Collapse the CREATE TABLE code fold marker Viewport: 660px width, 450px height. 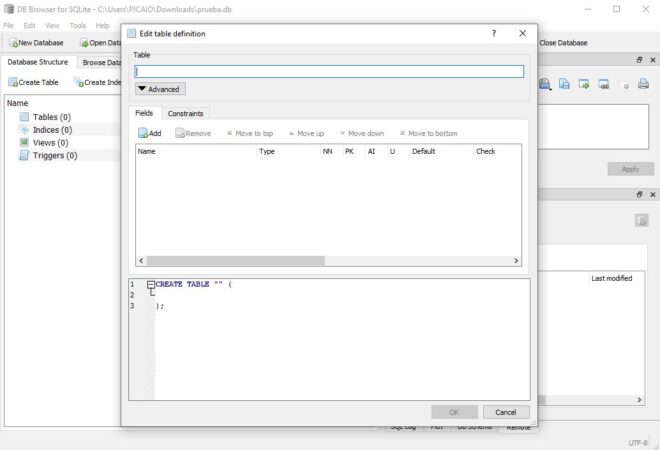pos(151,284)
